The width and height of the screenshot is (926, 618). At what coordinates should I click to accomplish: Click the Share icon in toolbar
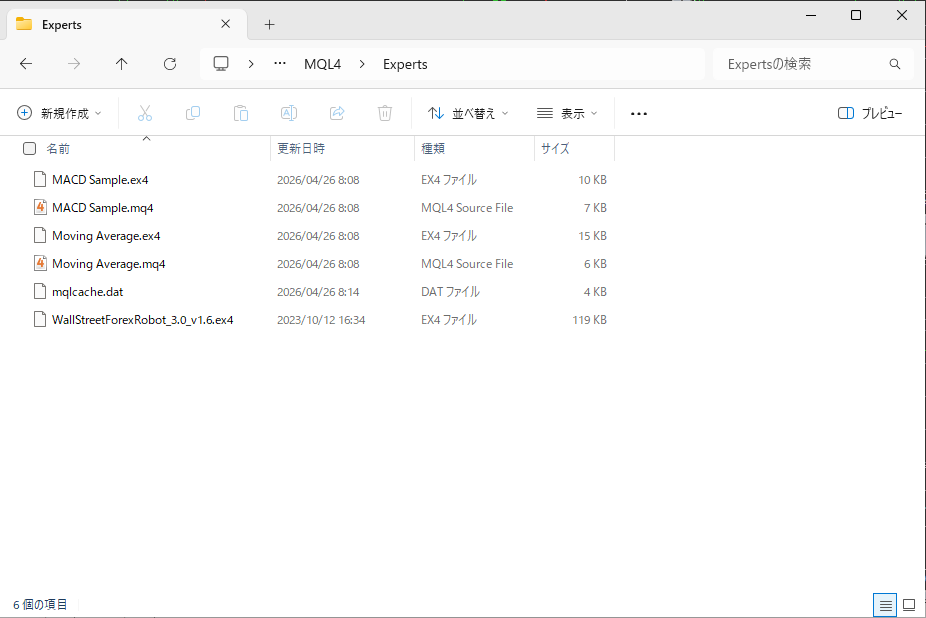click(337, 113)
